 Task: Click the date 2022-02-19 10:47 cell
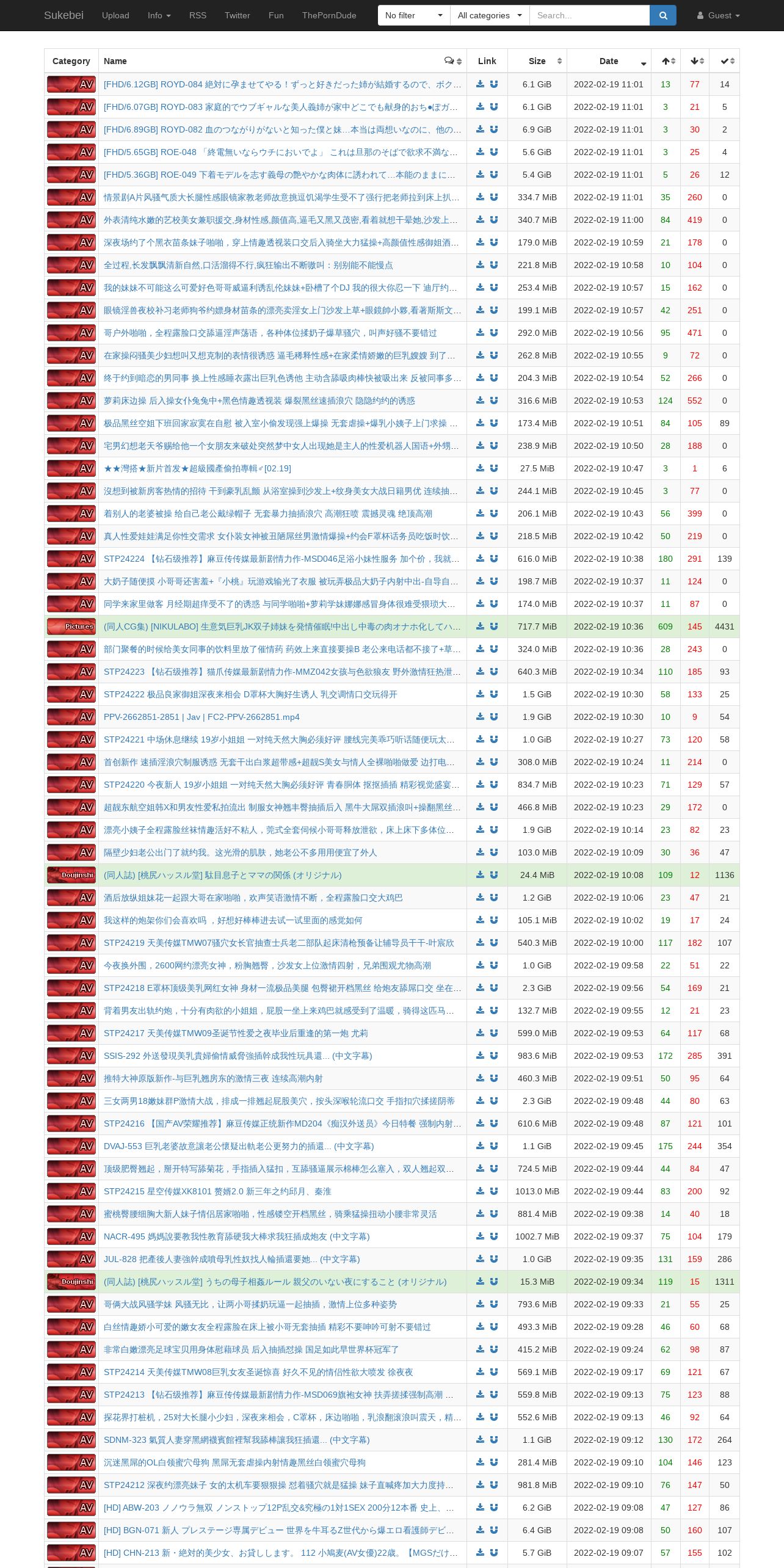(x=609, y=468)
